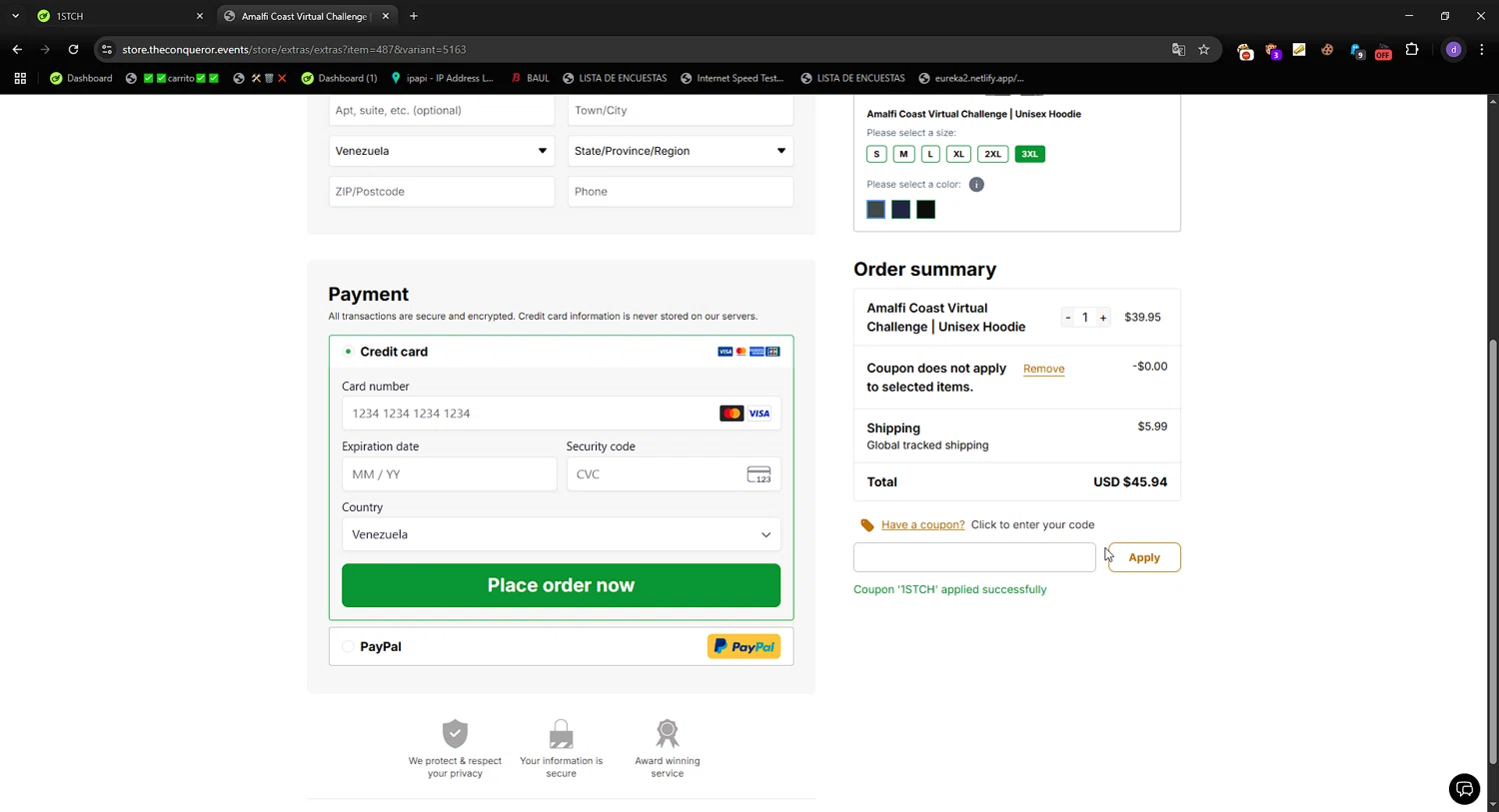Screen dimensions: 1499x812
Task: Choose hoodie size 3XL
Action: click(x=1029, y=154)
